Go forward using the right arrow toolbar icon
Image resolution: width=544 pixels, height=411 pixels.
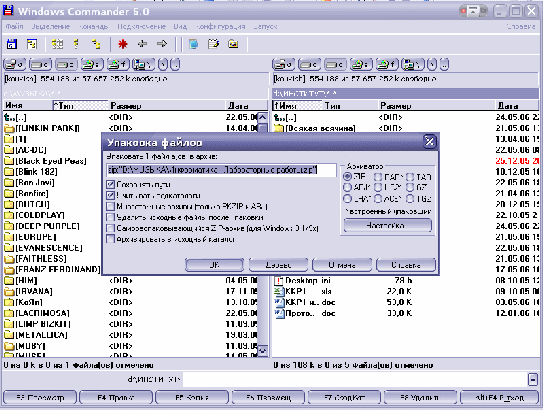(x=162, y=44)
